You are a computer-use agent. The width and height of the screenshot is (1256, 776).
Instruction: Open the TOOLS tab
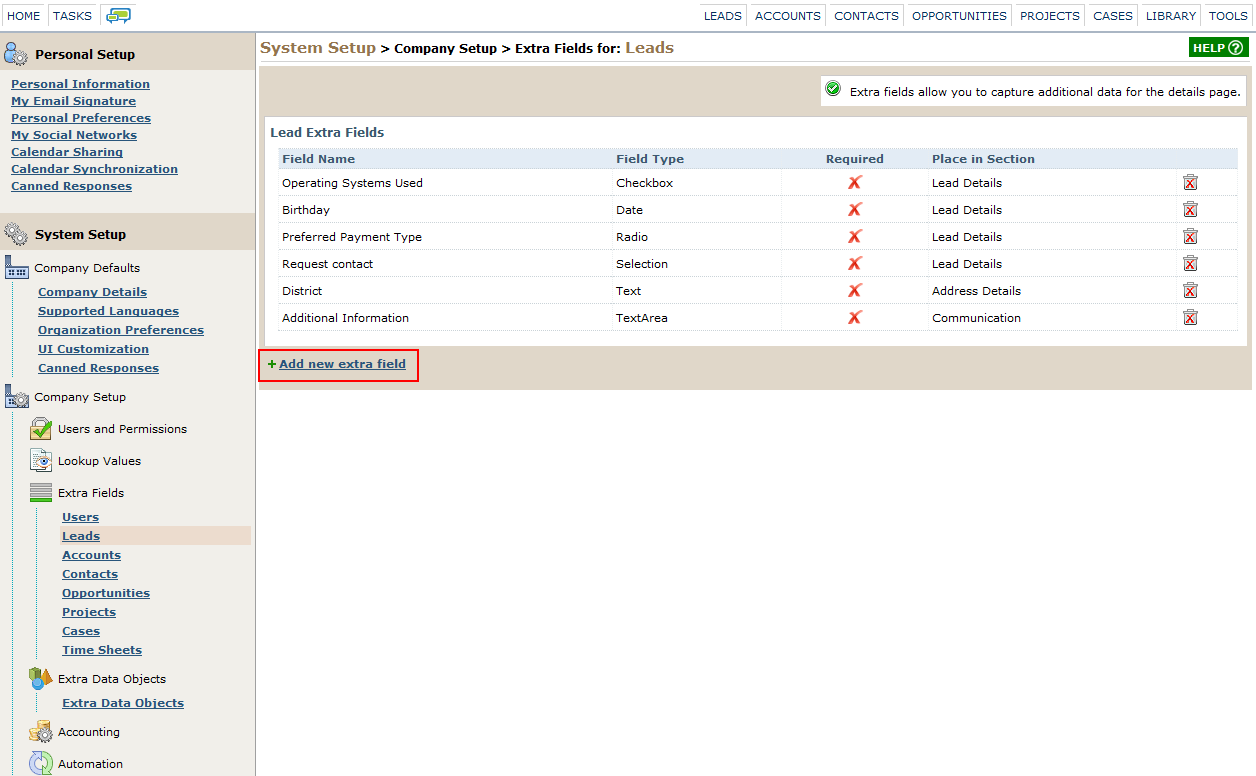[1228, 16]
